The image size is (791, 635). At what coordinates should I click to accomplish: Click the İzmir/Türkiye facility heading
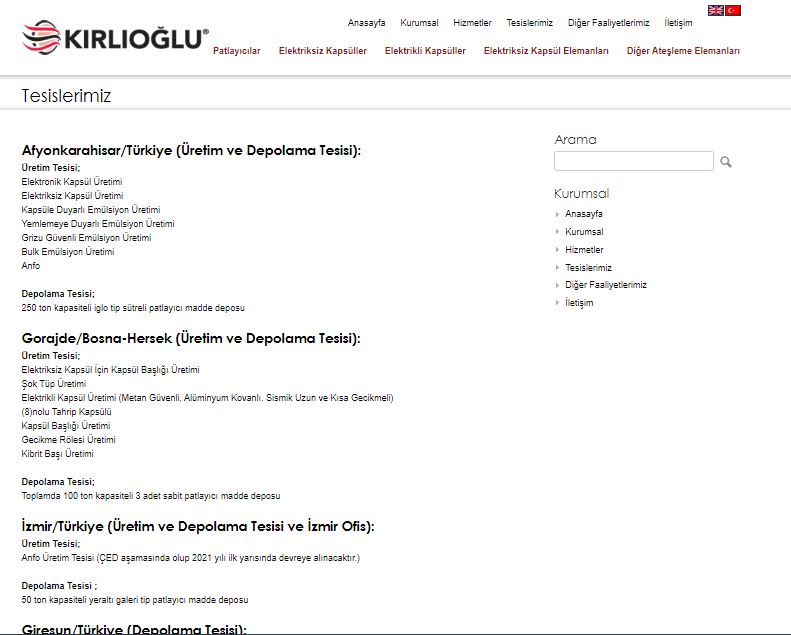pyautogui.click(x=198, y=526)
